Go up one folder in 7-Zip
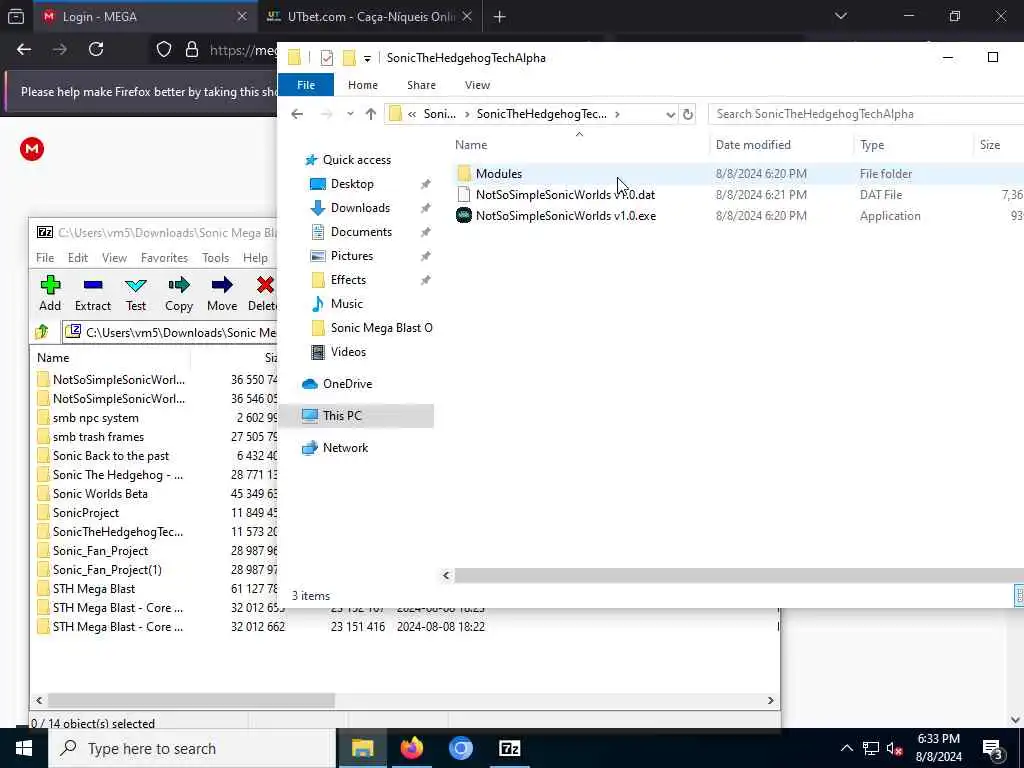 point(43,332)
